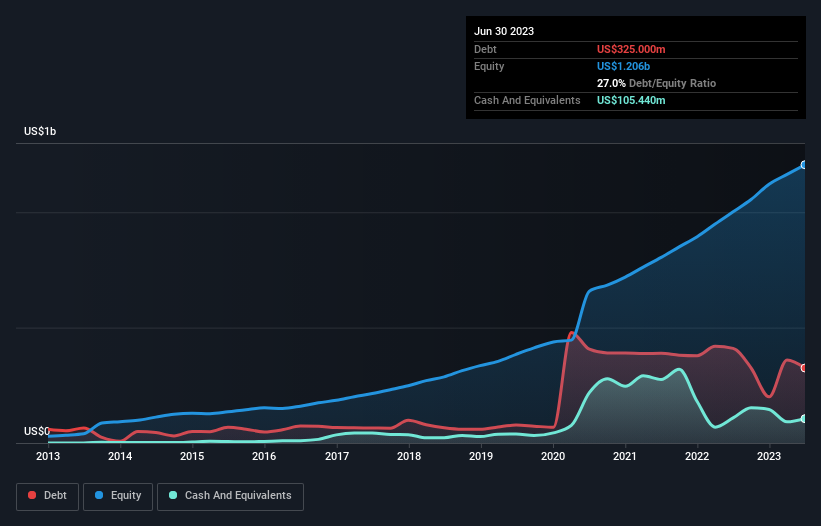Select the 2014 x-axis label
This screenshot has width=821, height=526.
pyautogui.click(x=120, y=456)
